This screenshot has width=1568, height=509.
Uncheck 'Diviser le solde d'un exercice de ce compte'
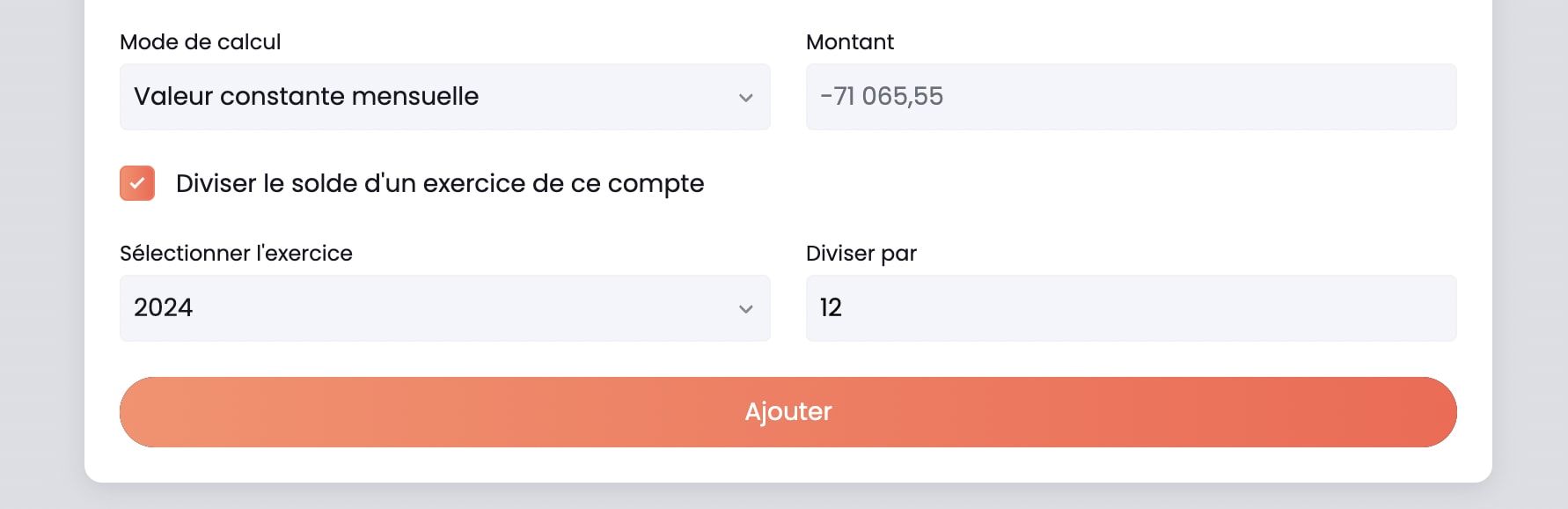(136, 183)
